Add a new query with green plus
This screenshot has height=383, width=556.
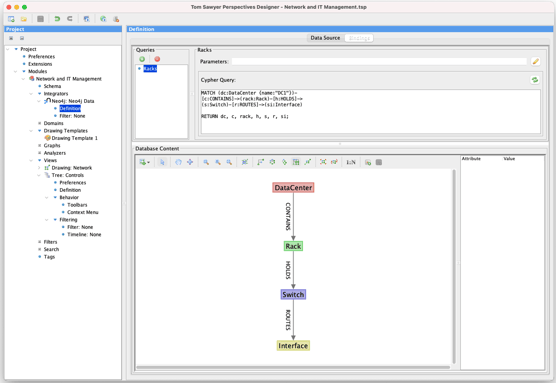coord(142,59)
